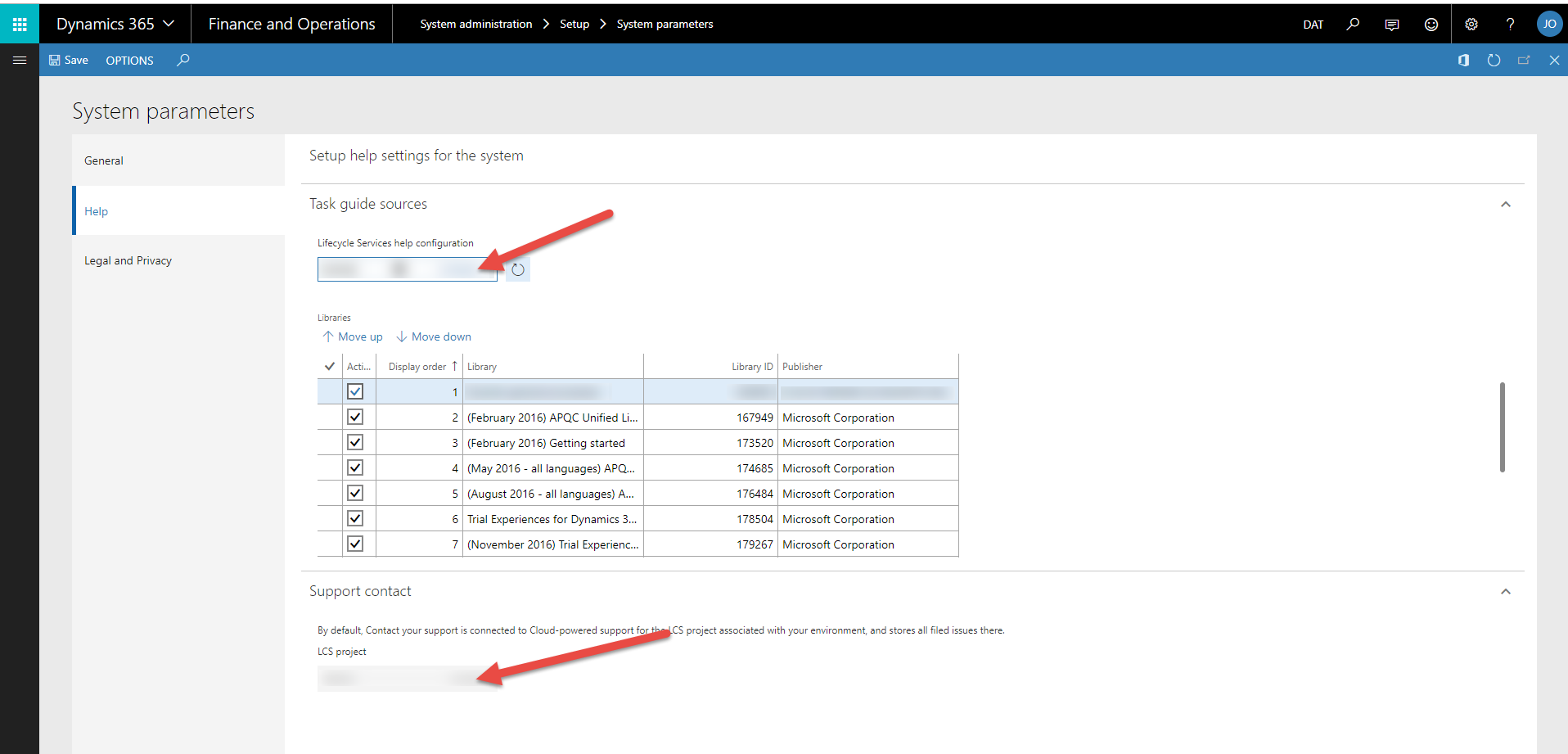Switch to the General tab

click(104, 161)
